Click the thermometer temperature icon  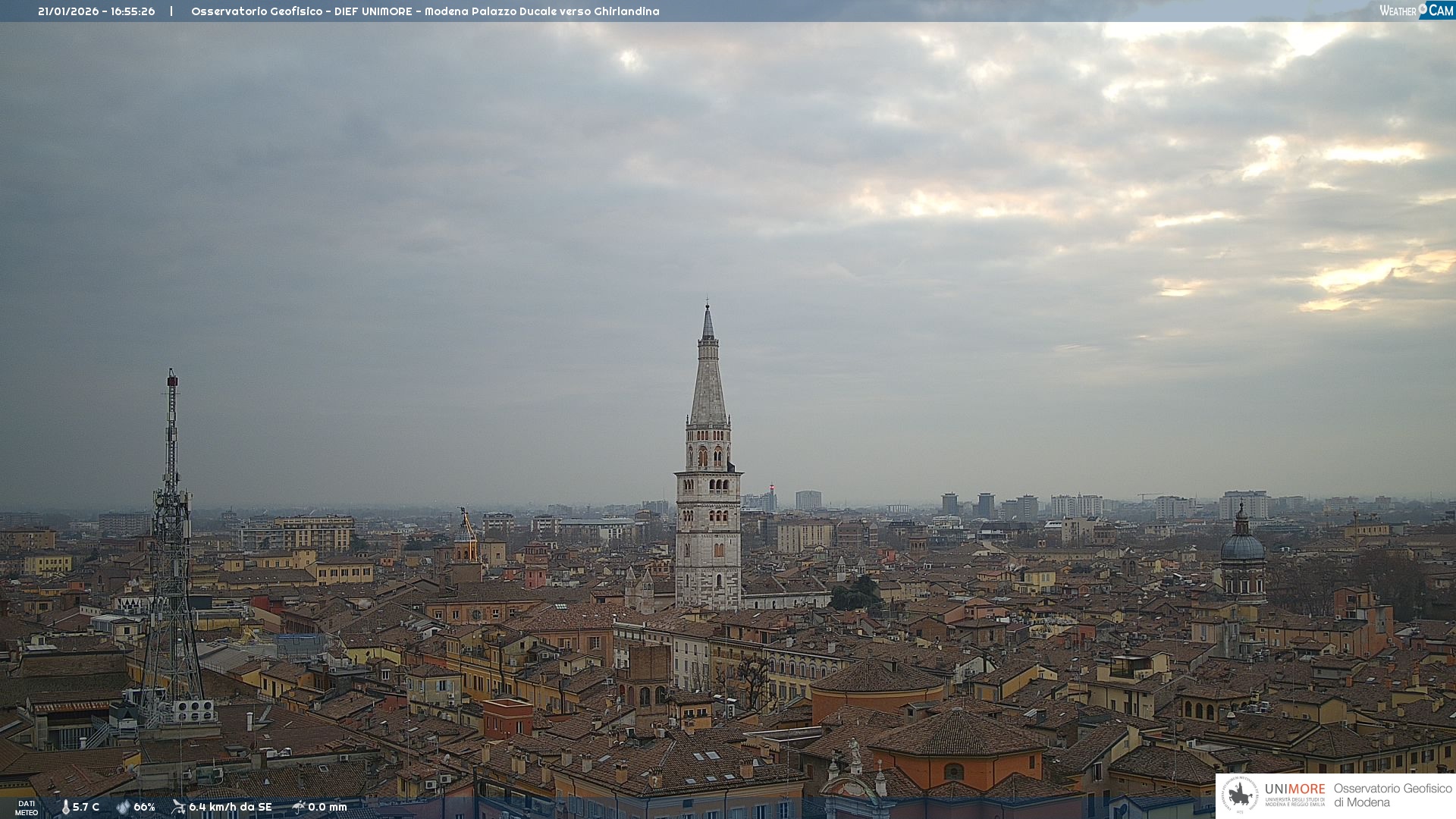[x=65, y=807]
